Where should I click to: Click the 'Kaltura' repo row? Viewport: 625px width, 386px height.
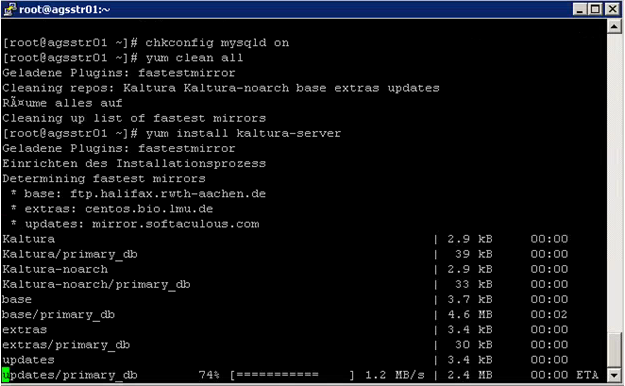285,239
